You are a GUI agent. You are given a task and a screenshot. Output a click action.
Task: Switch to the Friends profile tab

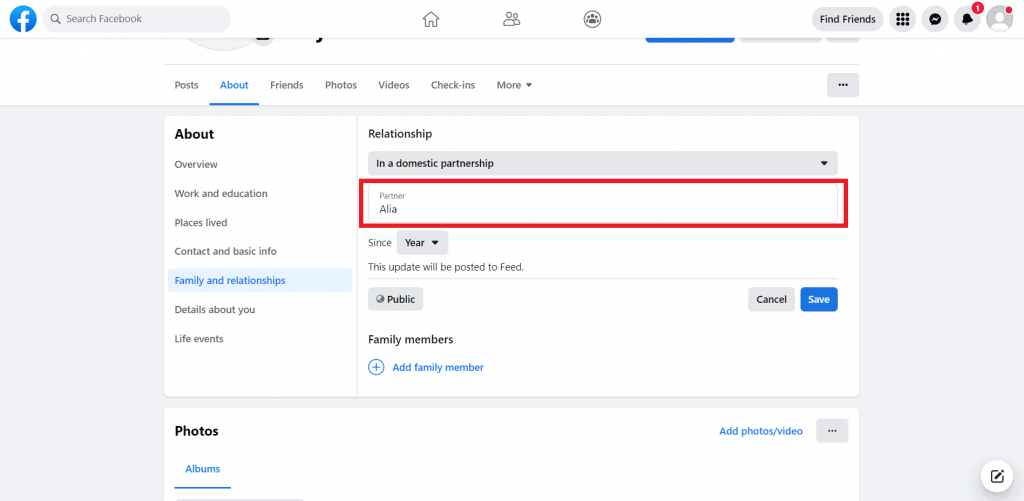(x=287, y=85)
